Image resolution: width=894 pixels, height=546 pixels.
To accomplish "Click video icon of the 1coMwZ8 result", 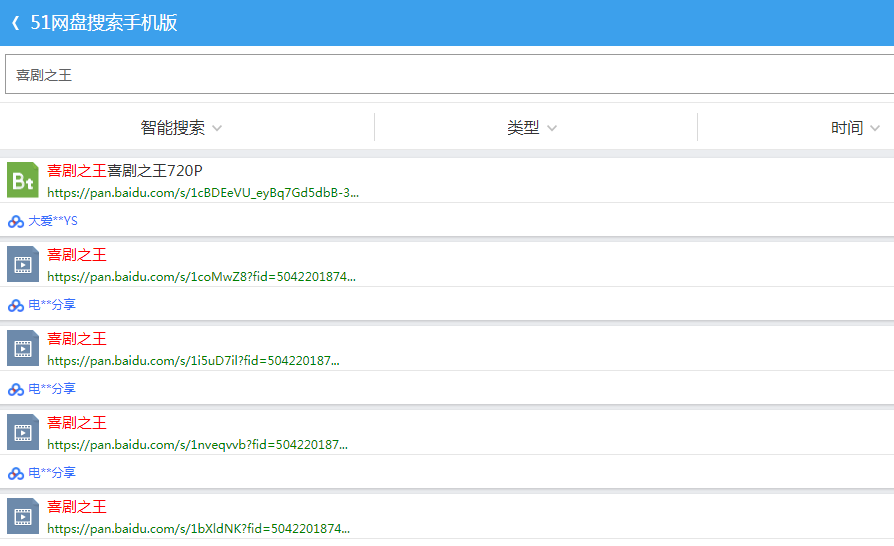I will click(x=23, y=264).
